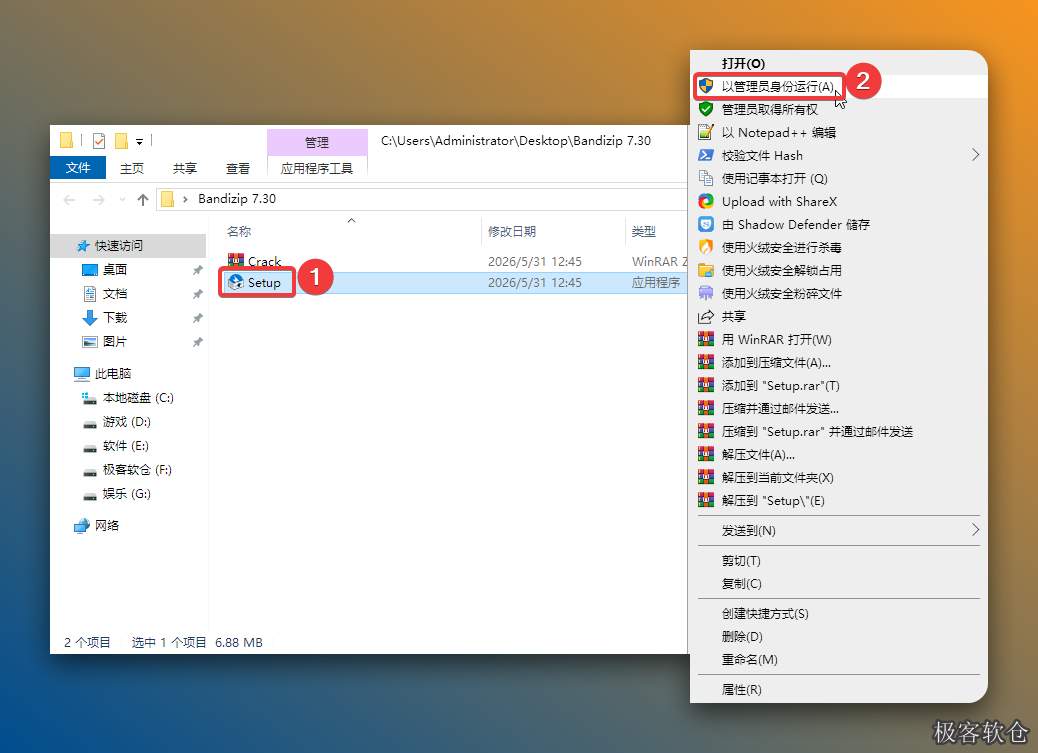Click the properties checkmark icon in title bar
This screenshot has width=1038, height=753.
coord(99,140)
